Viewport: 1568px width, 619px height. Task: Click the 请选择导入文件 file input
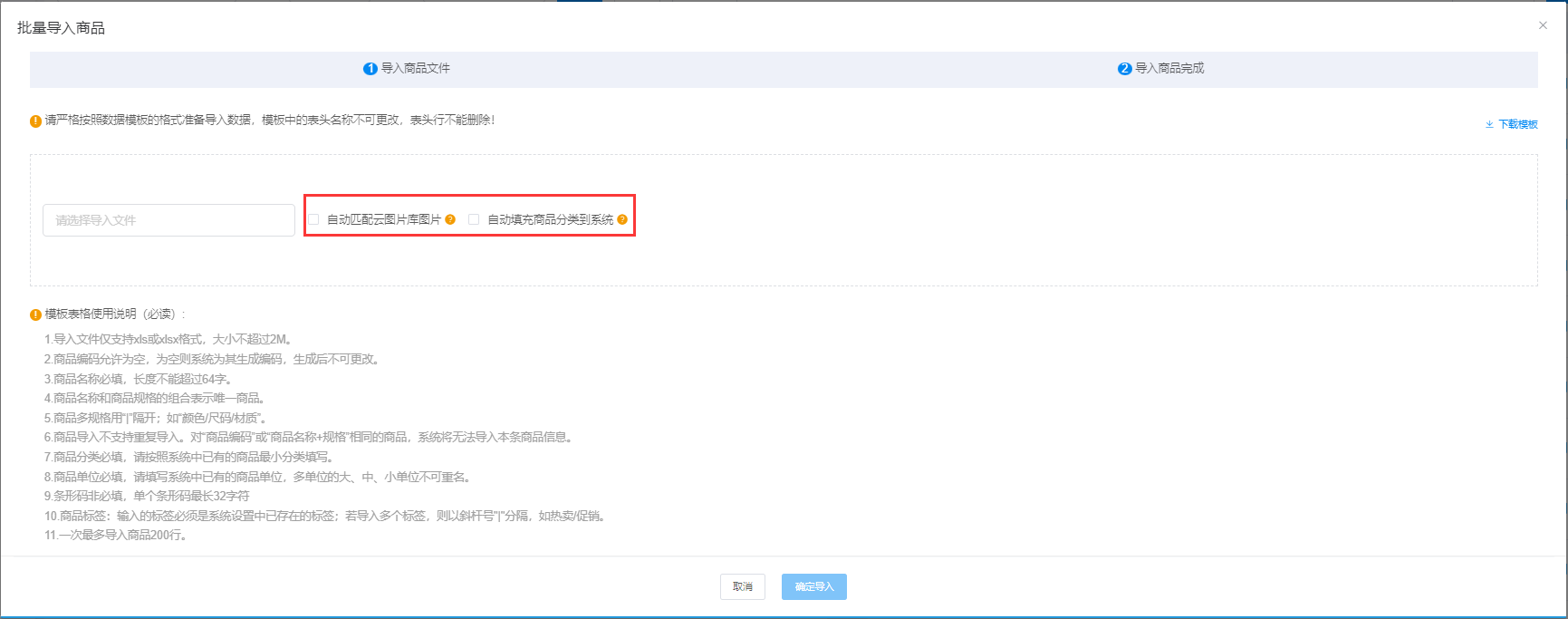click(168, 220)
